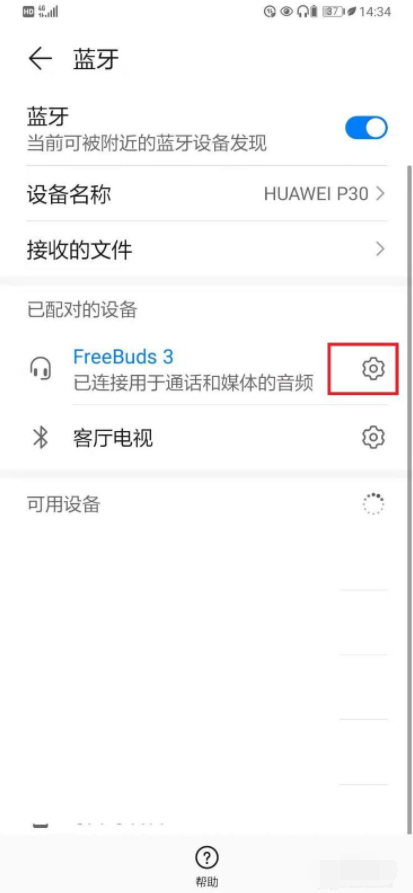Tap the Bluetooth symbol beside 客厅电视
The width and height of the screenshot is (413, 893).
40,438
